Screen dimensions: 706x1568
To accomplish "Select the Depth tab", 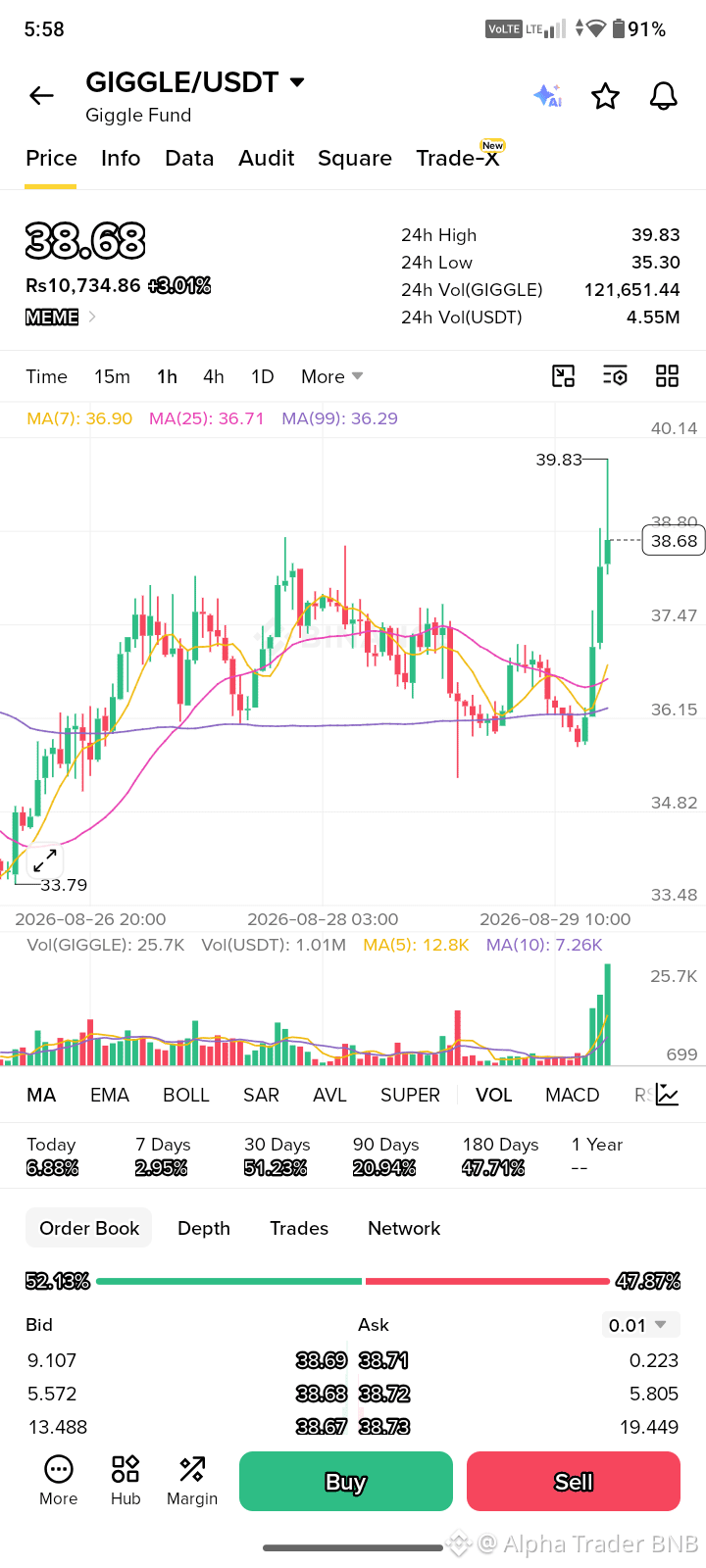I will (204, 1228).
